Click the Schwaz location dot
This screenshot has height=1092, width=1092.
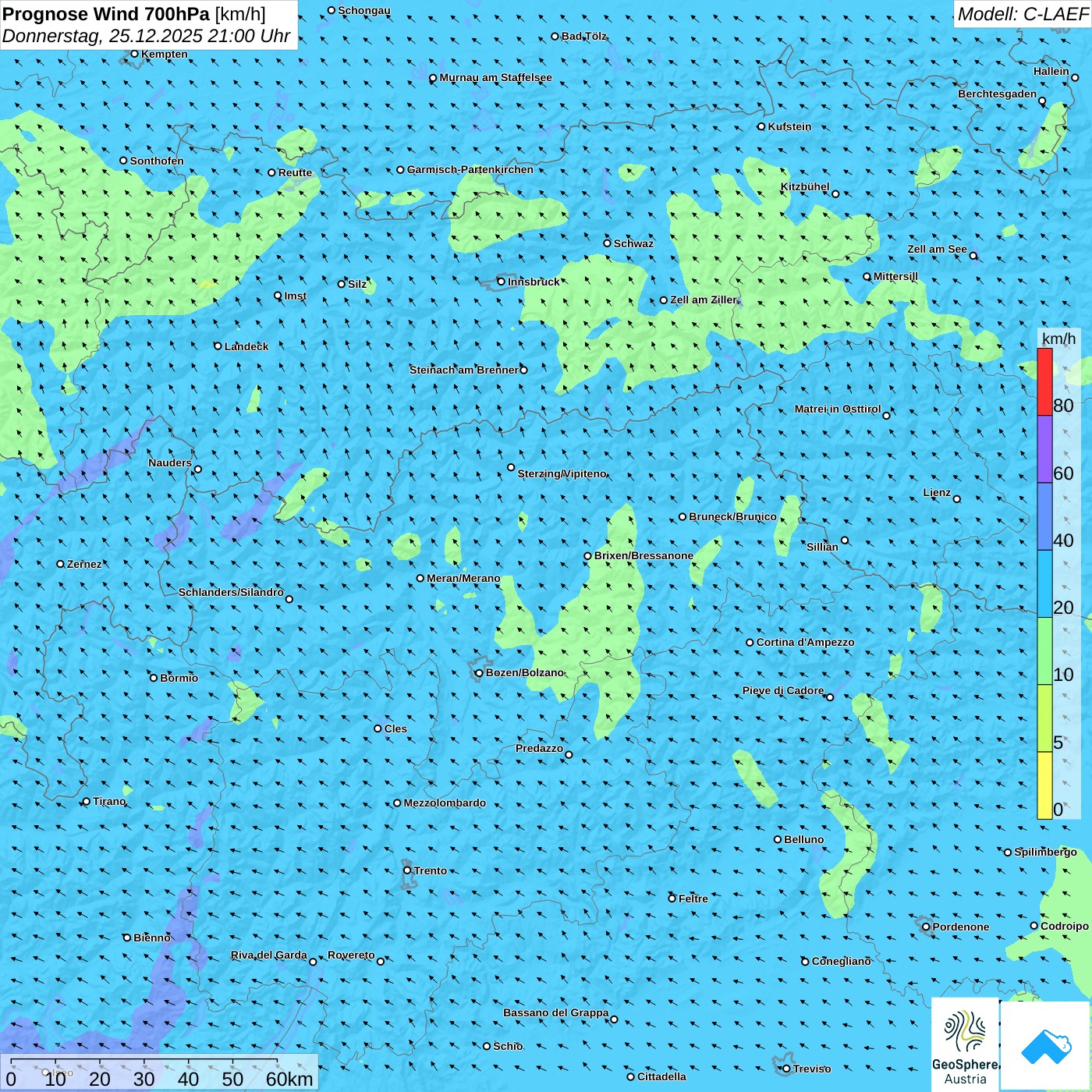(607, 243)
